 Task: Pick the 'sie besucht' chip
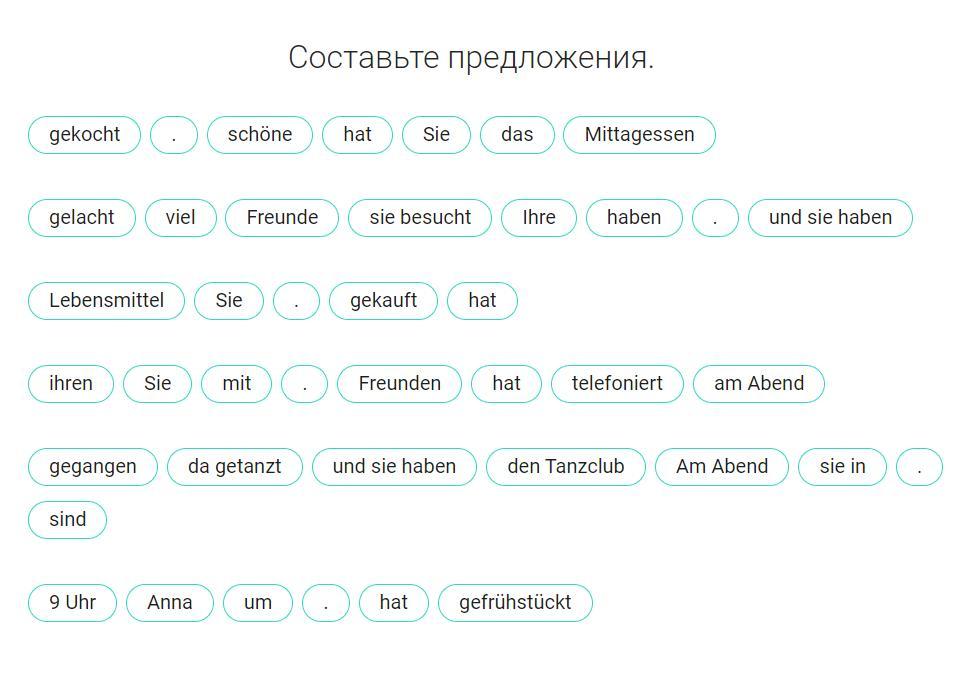(420, 218)
